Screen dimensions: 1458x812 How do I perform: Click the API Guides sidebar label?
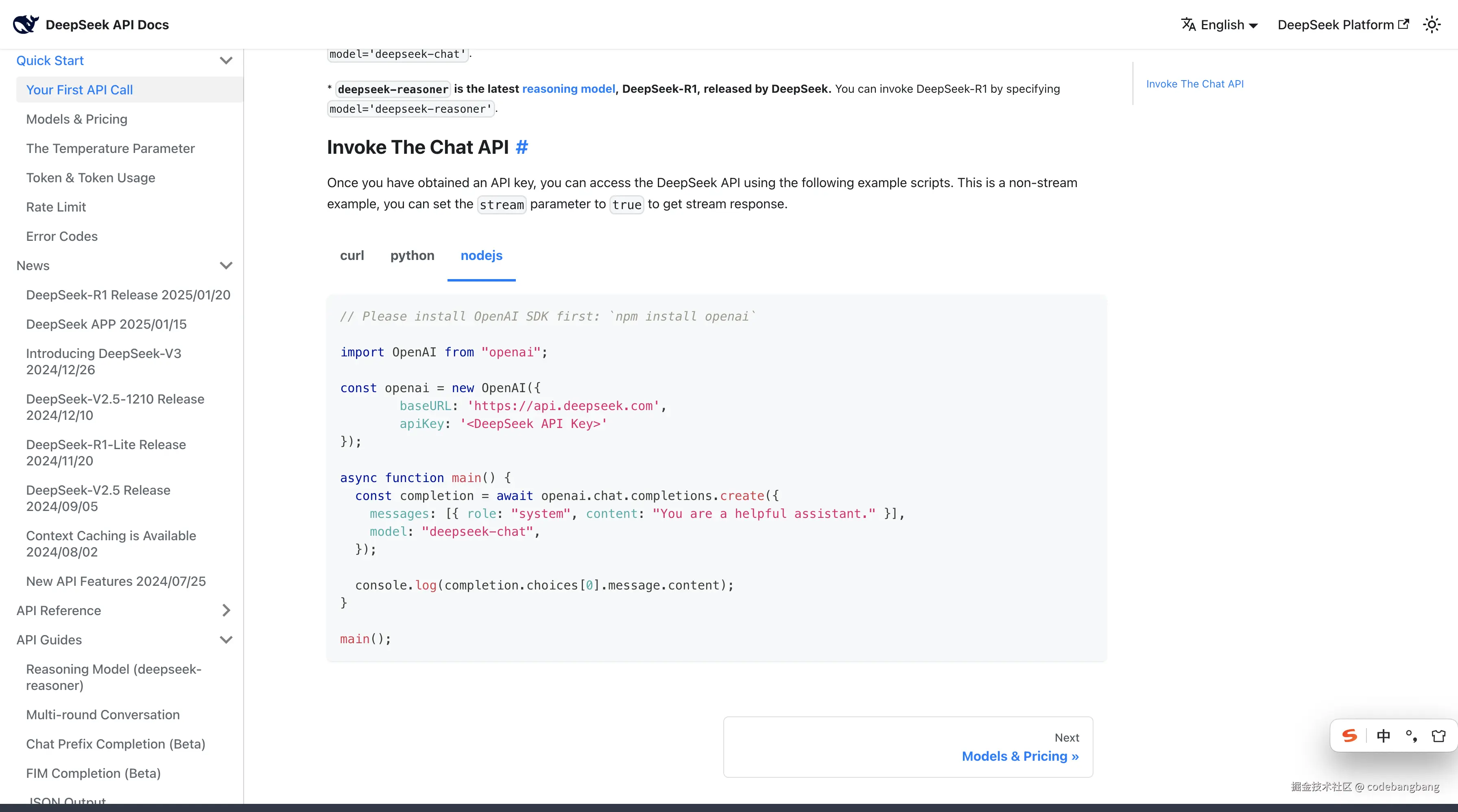(49, 640)
